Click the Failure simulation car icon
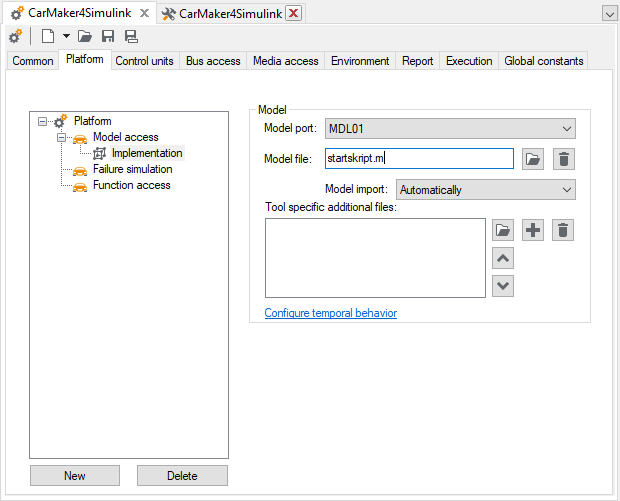Image resolution: width=620 pixels, height=501 pixels. pyautogui.click(x=80, y=171)
